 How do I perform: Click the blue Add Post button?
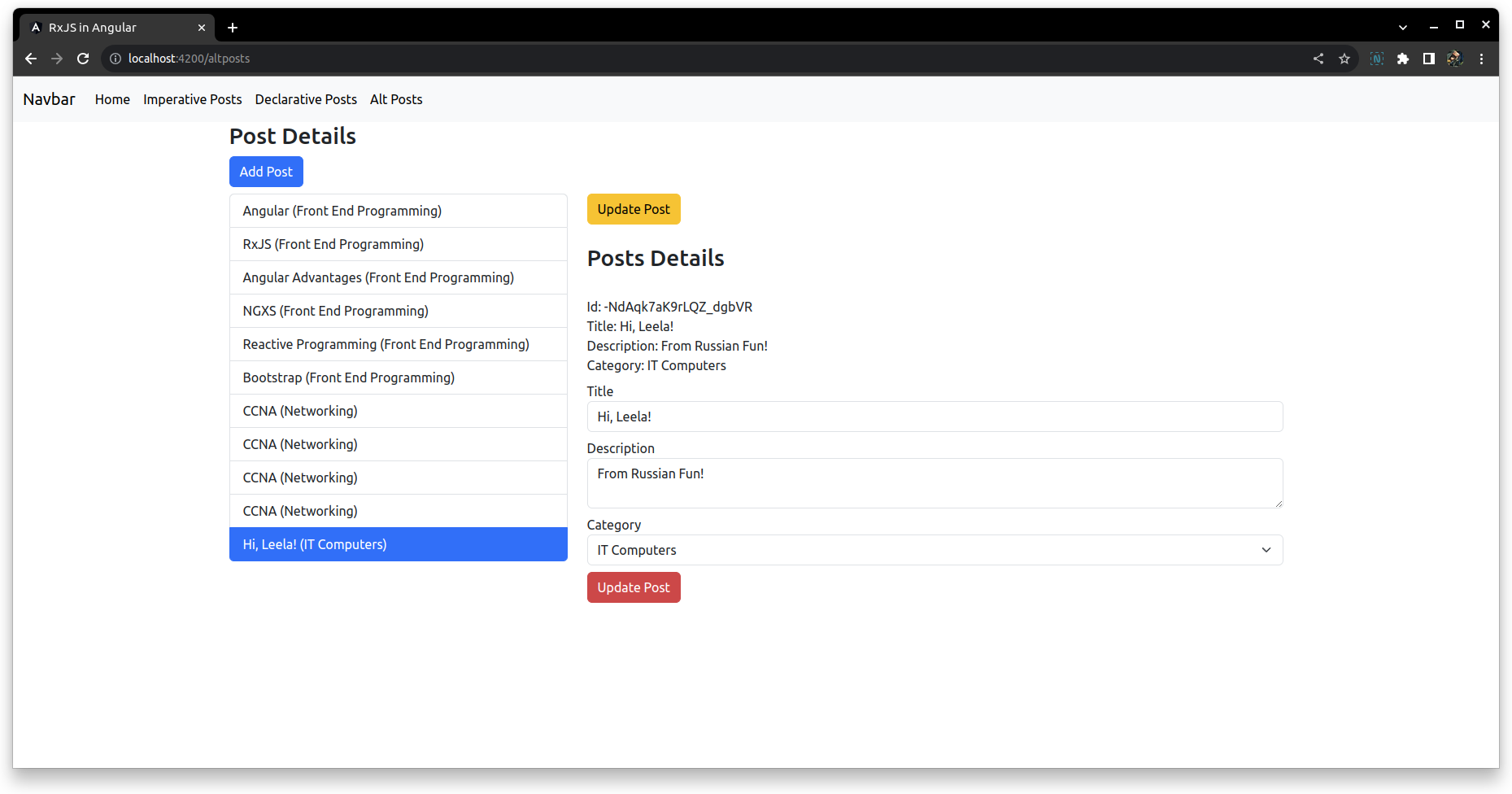[266, 172]
